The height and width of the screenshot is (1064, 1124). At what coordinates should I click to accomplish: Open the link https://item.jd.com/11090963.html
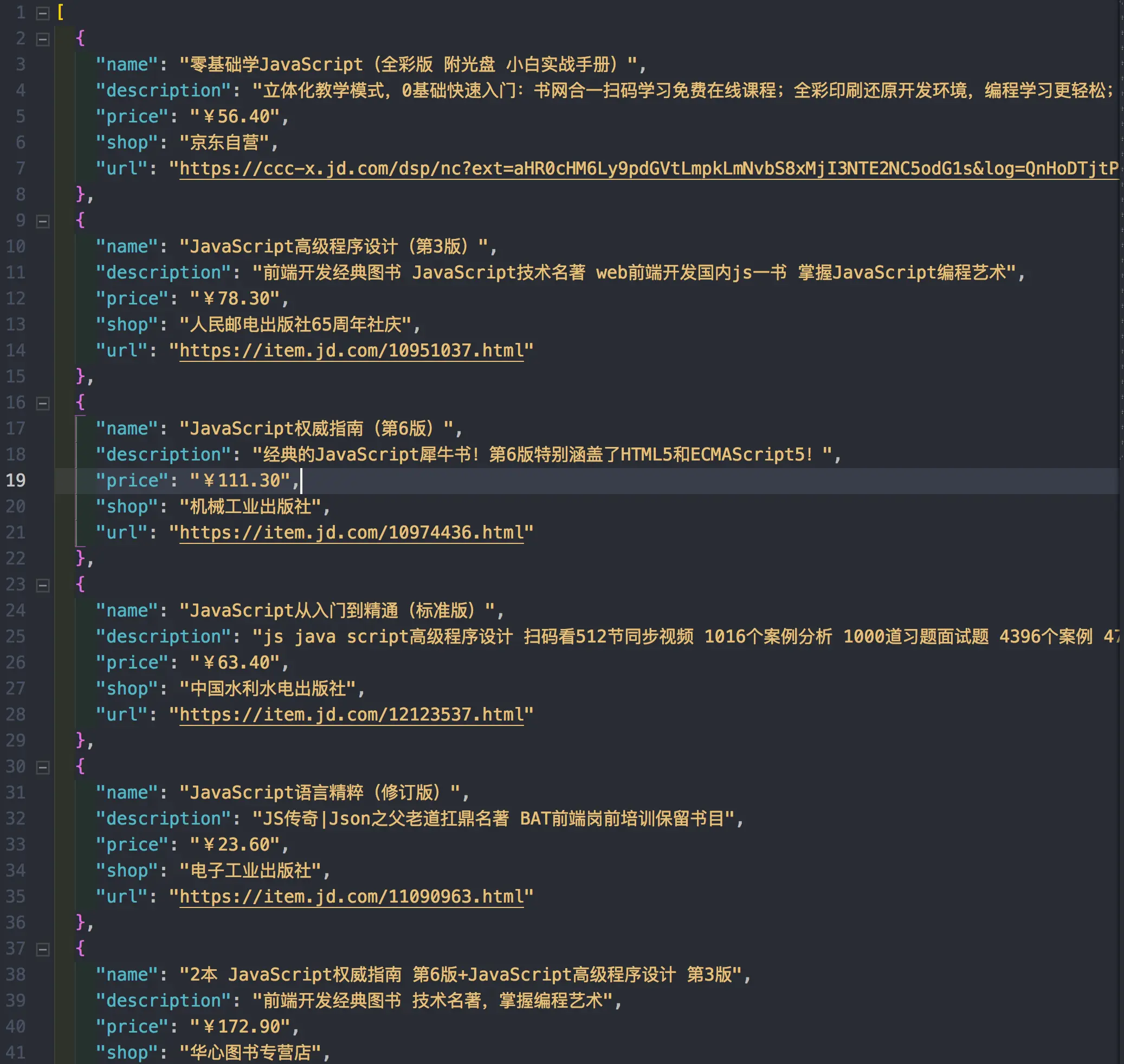352,896
